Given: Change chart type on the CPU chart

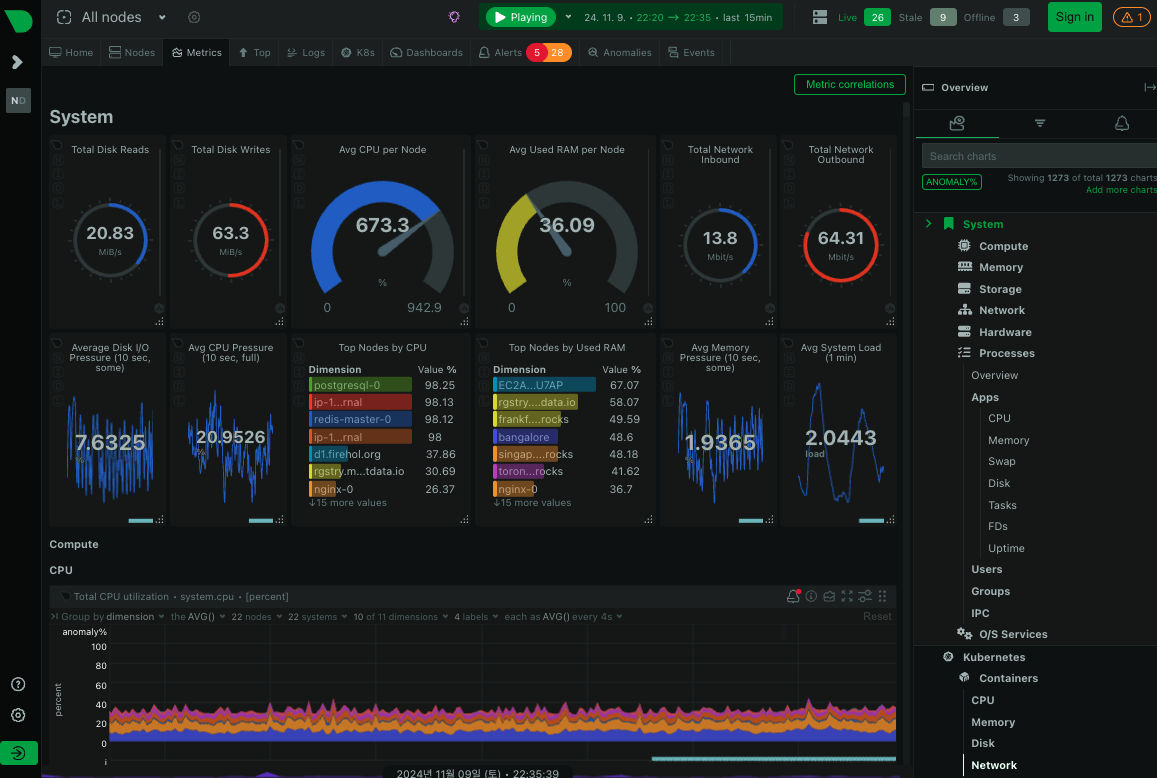Looking at the screenshot, I should 829,596.
